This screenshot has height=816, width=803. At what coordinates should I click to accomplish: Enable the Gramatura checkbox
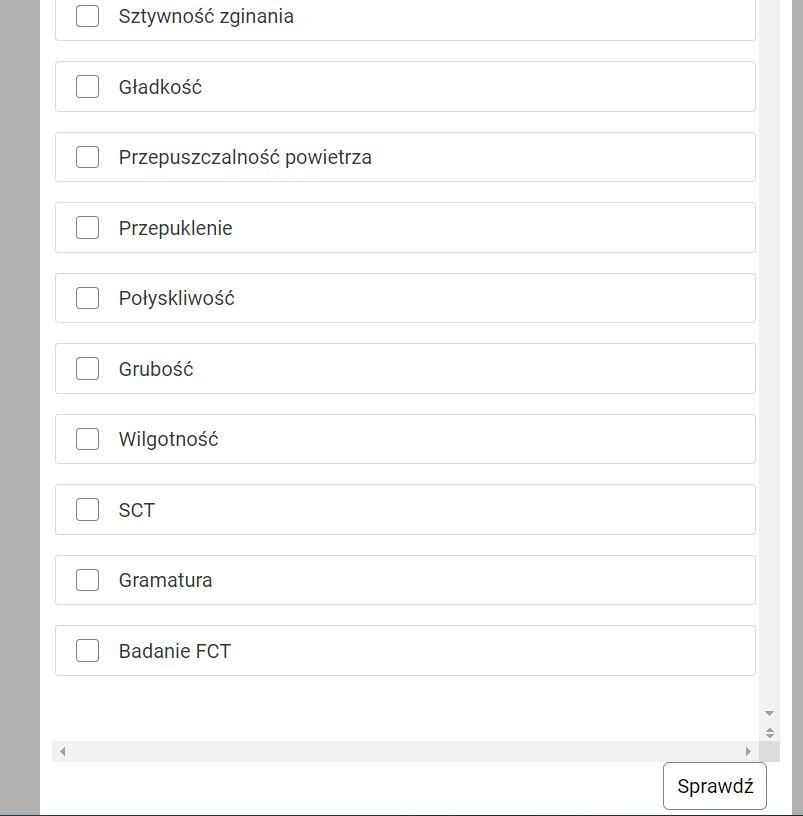coord(88,580)
